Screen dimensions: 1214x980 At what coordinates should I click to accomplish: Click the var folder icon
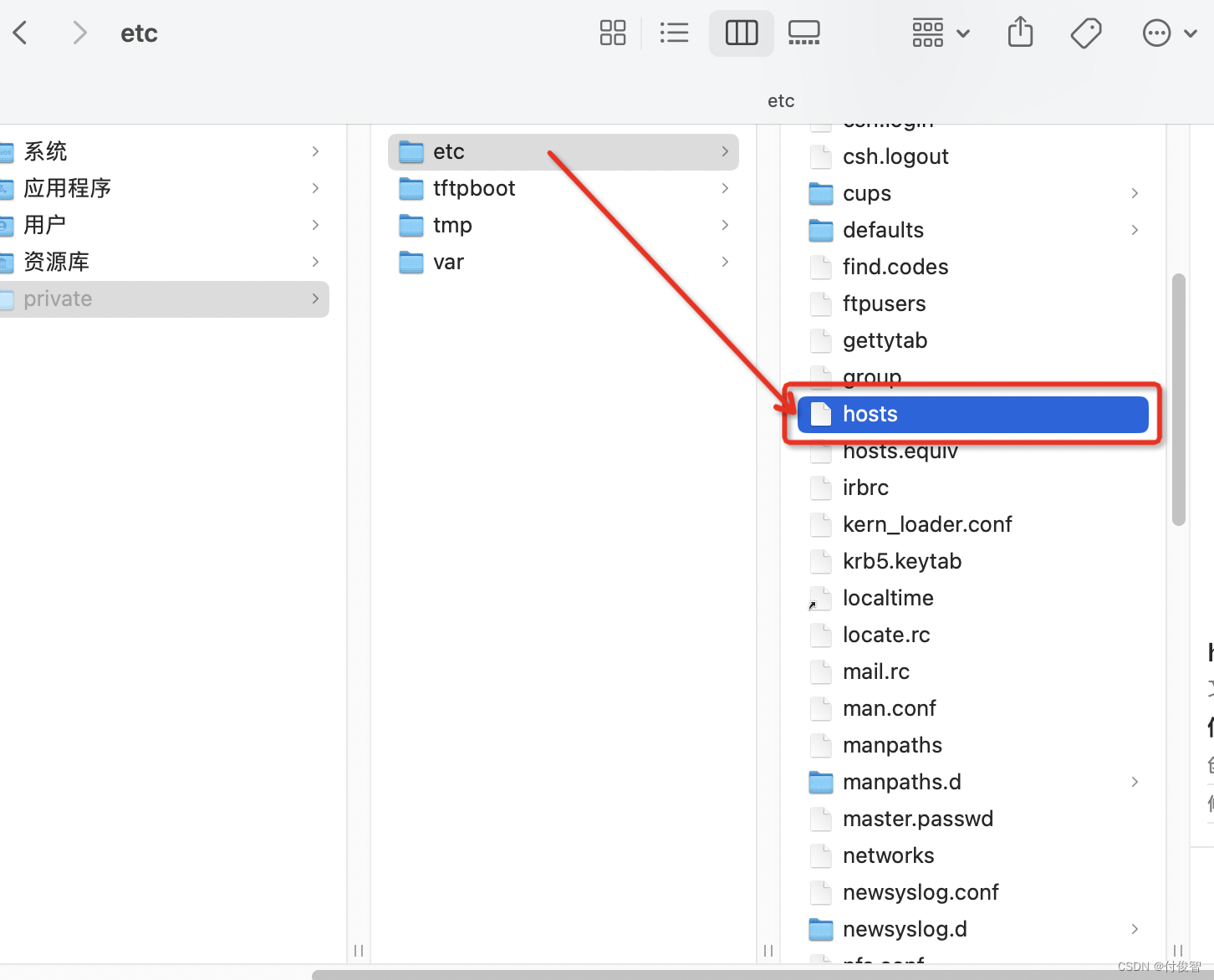tap(411, 262)
